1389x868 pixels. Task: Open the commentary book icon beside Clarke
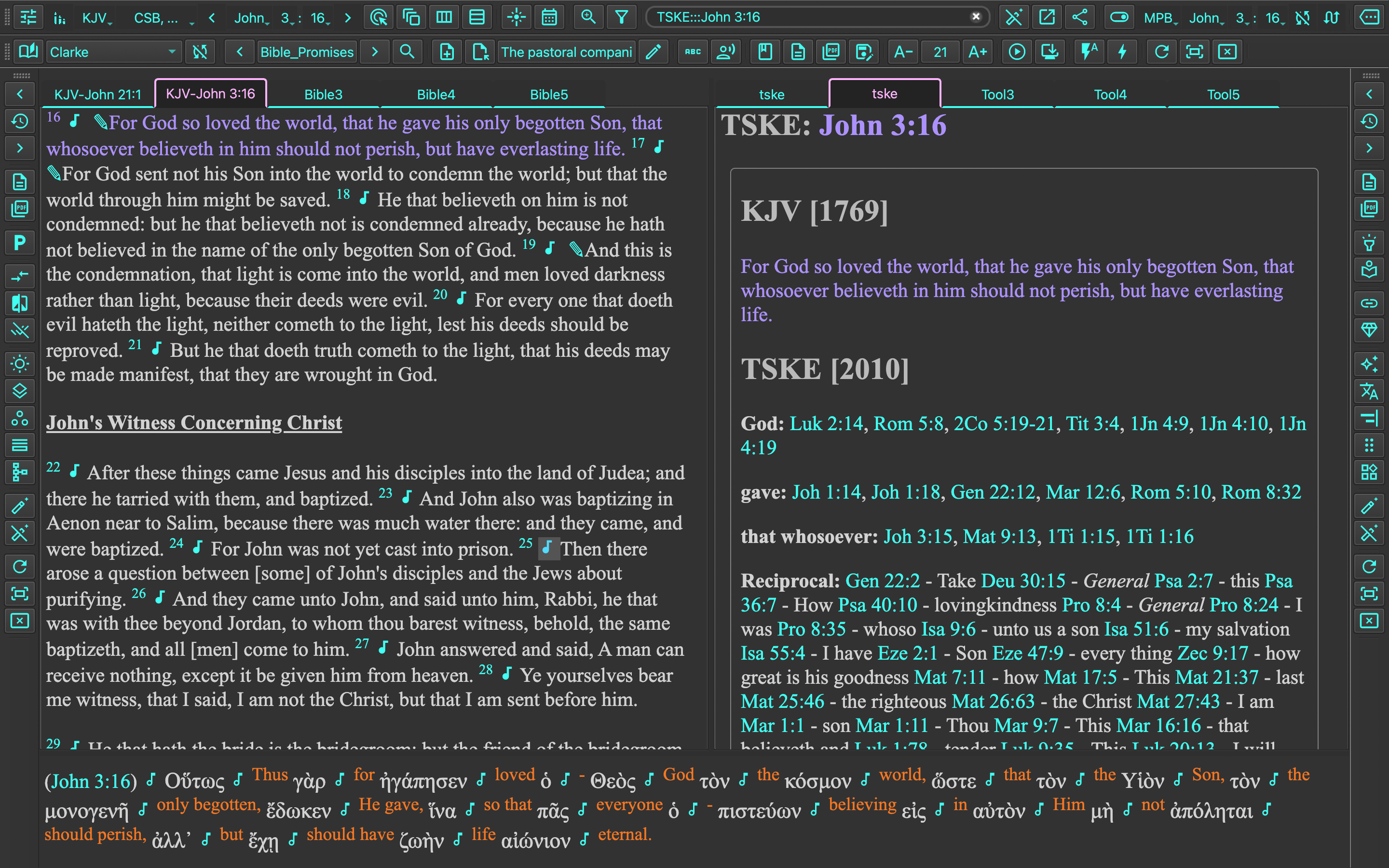[x=28, y=52]
